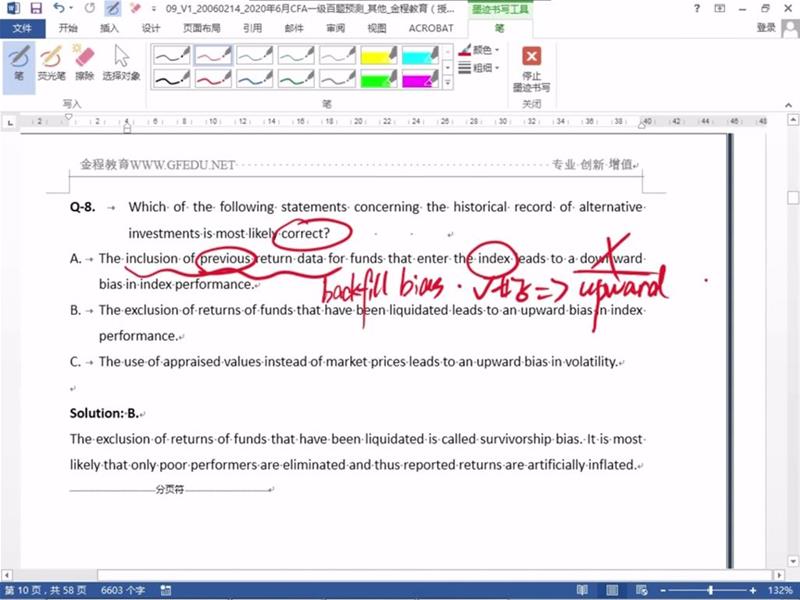Open Word help question mark
Image resolution: width=800 pixels, height=600 pixels.
point(697,8)
